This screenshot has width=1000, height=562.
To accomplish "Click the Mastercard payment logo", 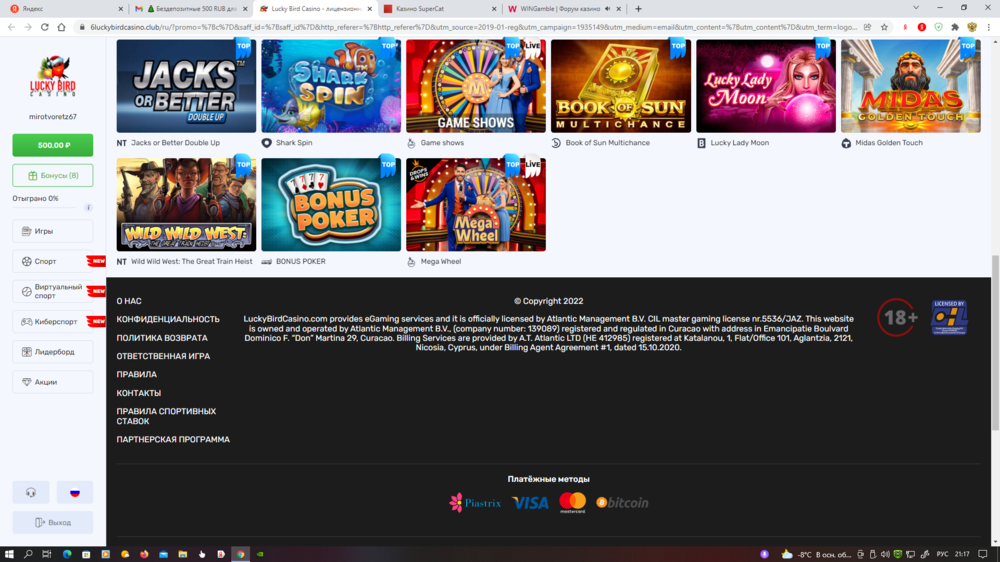I will pos(572,502).
